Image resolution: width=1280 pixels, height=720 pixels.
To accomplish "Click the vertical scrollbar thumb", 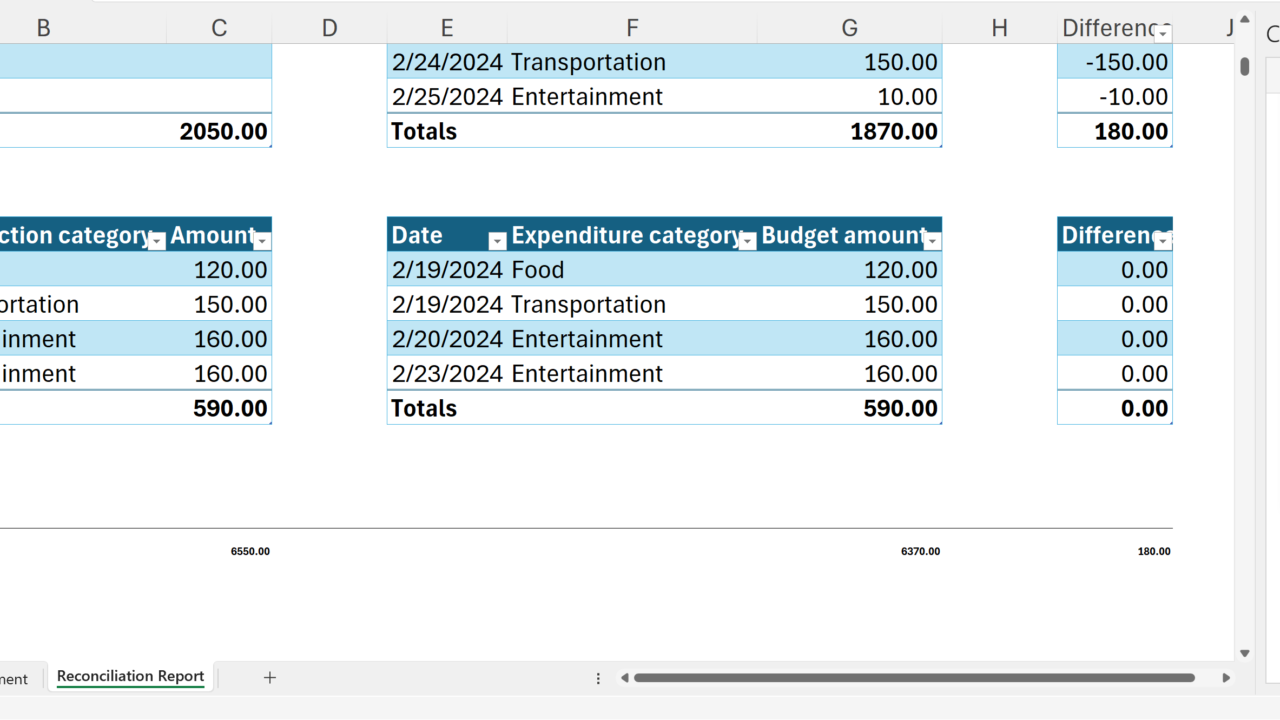I will coord(1245,66).
